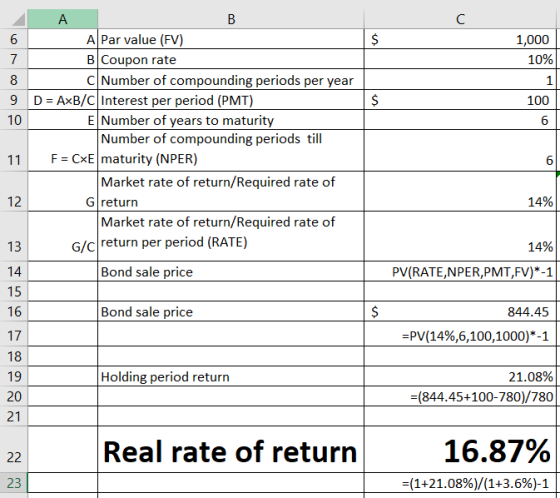Click 'Bond sale price' in row 16
The image size is (560, 498).
coord(231,312)
